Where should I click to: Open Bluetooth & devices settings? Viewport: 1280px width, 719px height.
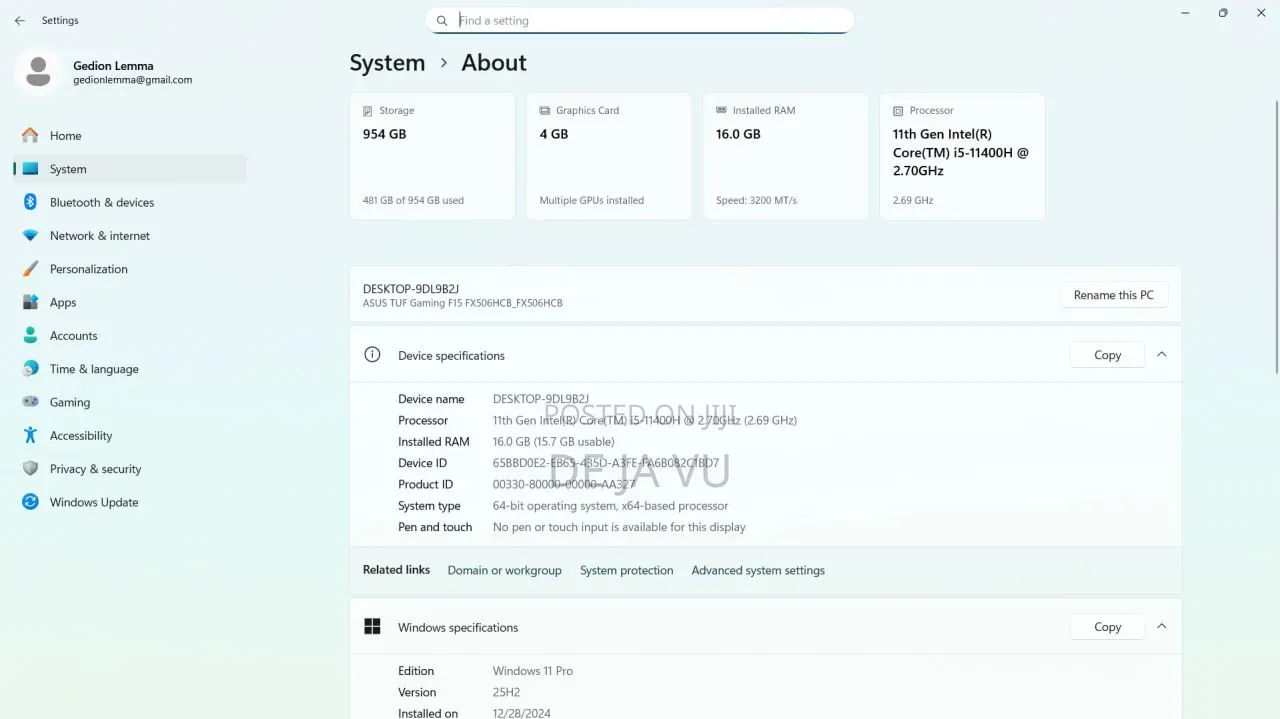130,202
